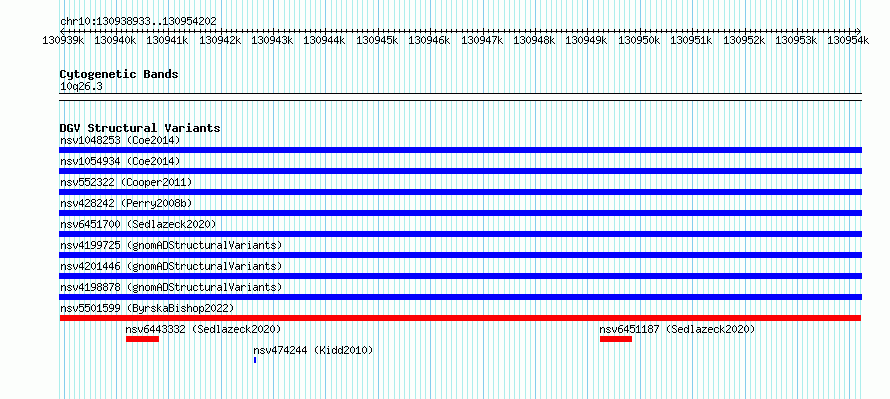The width and height of the screenshot is (890, 399).
Task: Click the 130947k ruler tick label
Action: 482,40
